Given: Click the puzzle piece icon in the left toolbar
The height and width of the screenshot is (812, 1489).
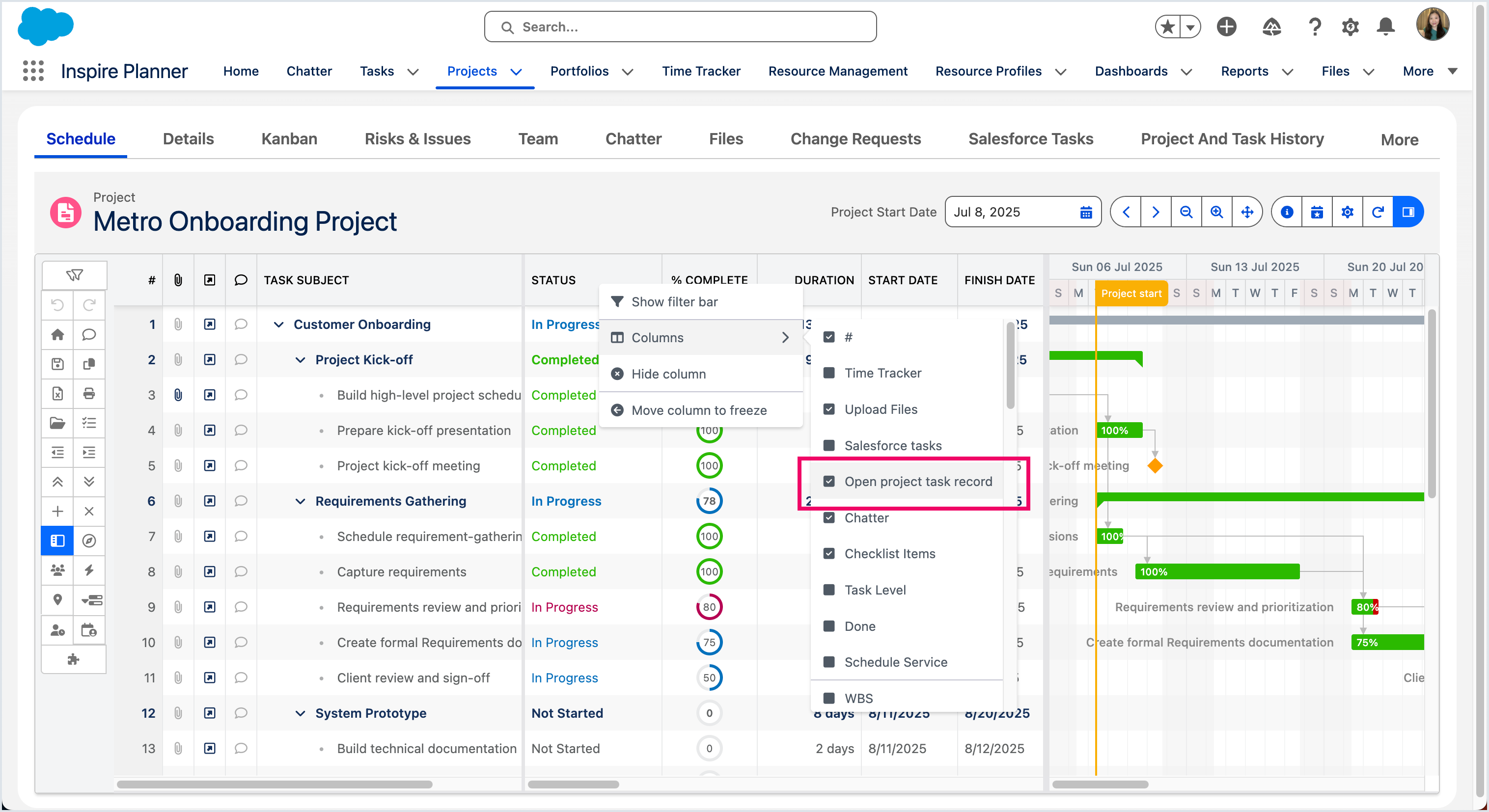Looking at the screenshot, I should (73, 659).
